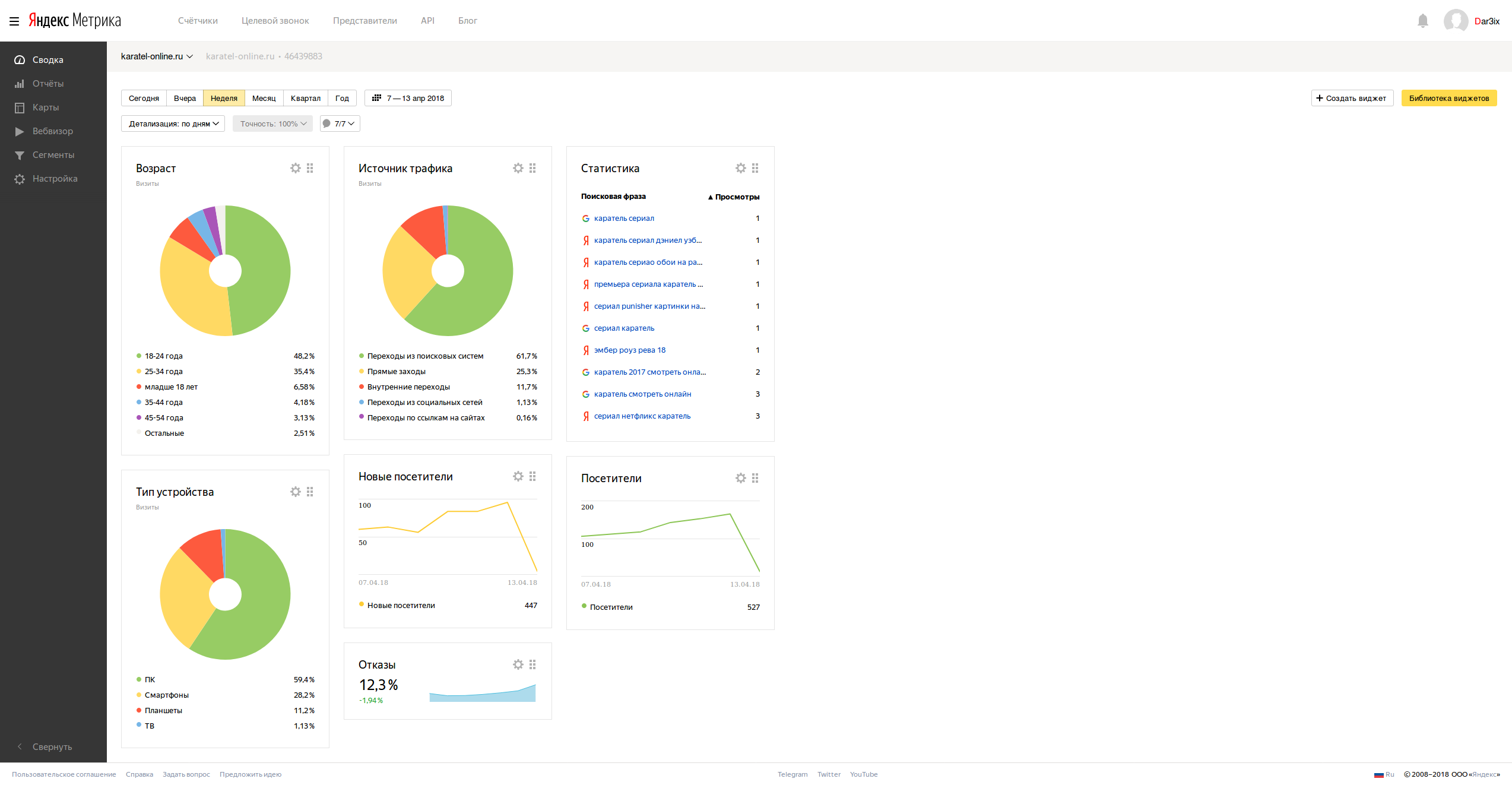The image size is (1512, 785).
Task: Open phrase 'сериал нетфликс каратель'
Action: click(642, 416)
